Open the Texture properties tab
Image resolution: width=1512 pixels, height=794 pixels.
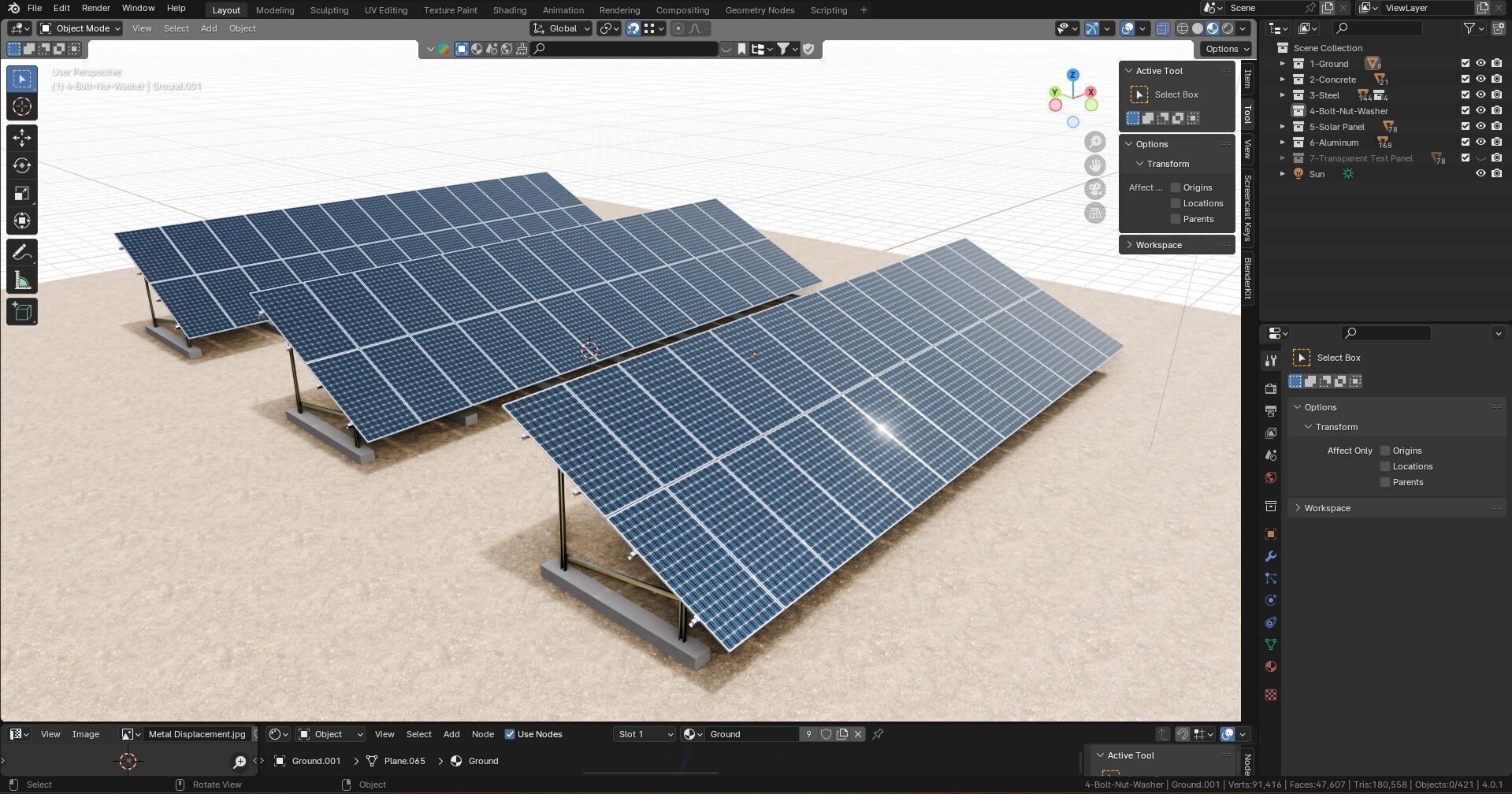pos(1270,695)
